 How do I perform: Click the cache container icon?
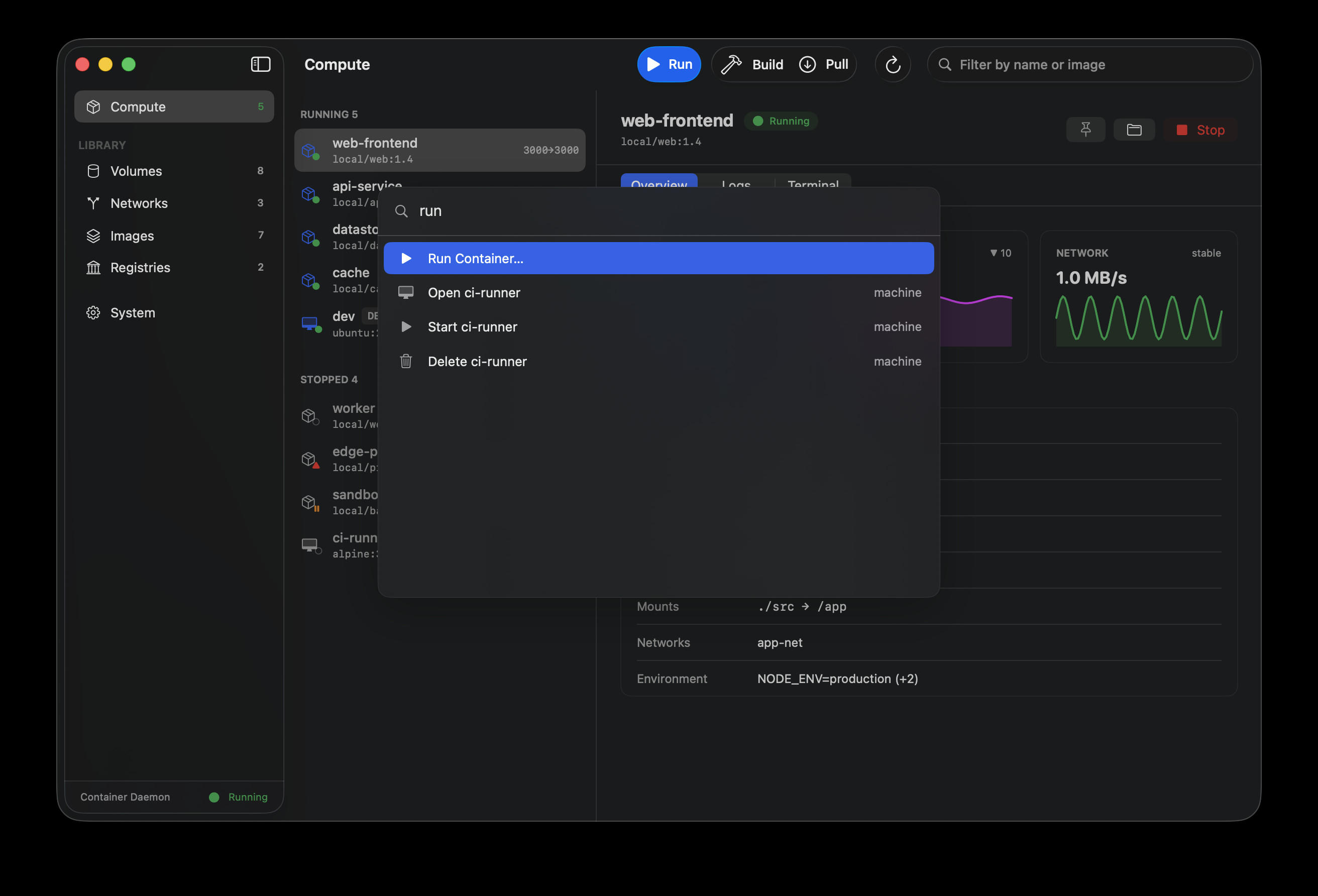pos(310,281)
